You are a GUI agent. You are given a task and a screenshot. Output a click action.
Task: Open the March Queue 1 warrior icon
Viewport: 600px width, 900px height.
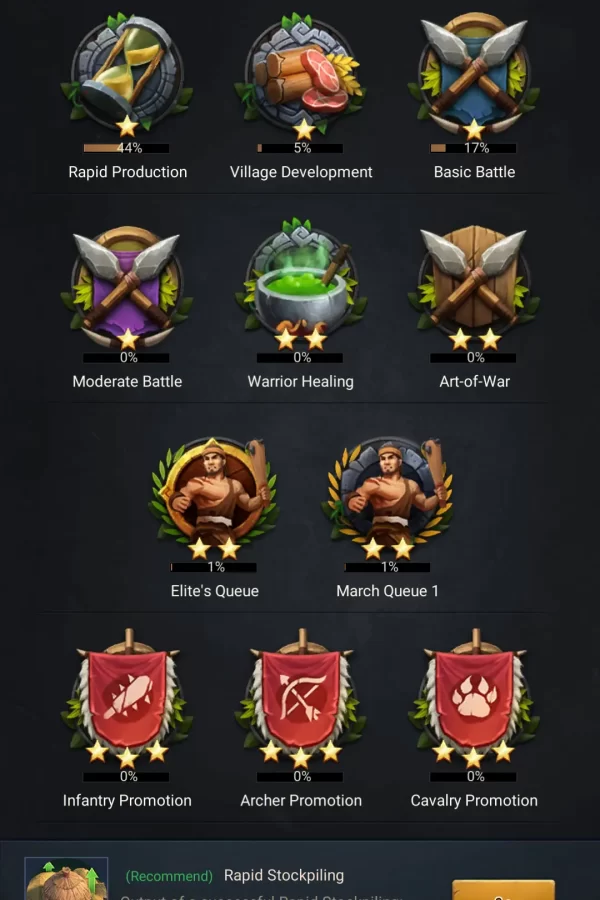(x=388, y=494)
